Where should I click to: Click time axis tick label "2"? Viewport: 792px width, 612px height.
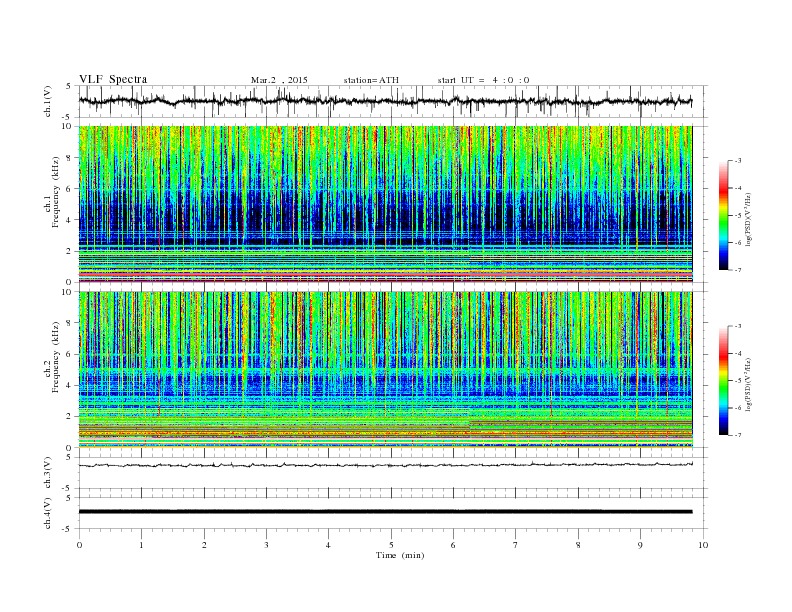click(x=204, y=545)
